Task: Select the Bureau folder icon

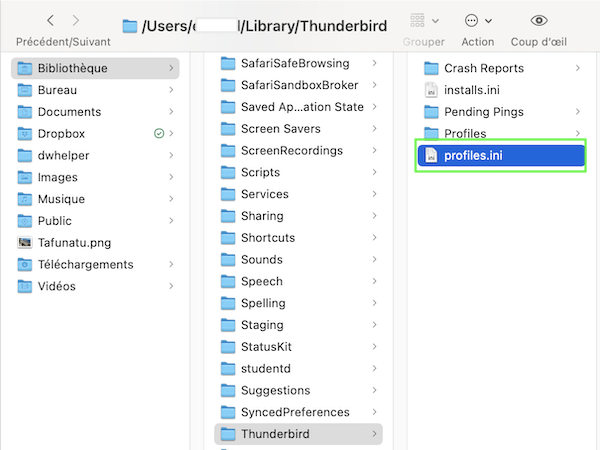Action: [x=25, y=90]
